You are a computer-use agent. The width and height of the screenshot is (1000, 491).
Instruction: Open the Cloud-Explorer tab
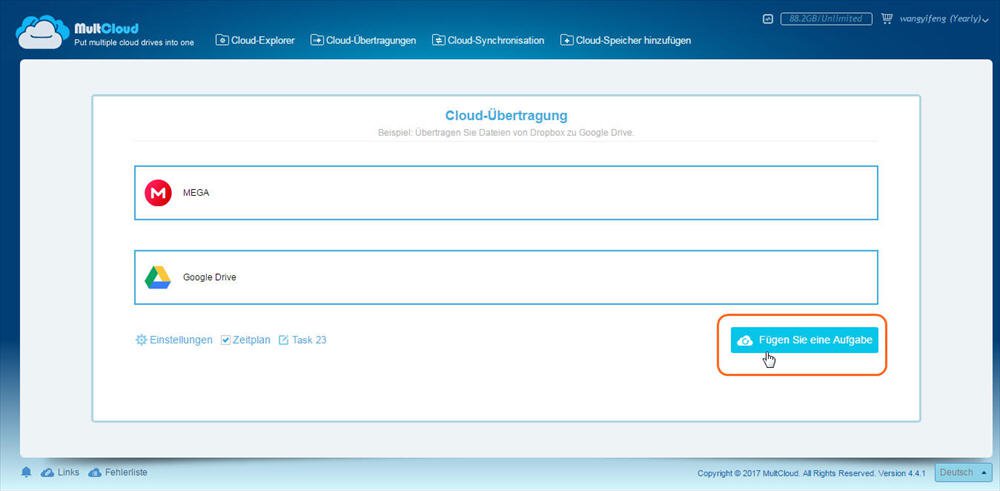click(x=255, y=40)
